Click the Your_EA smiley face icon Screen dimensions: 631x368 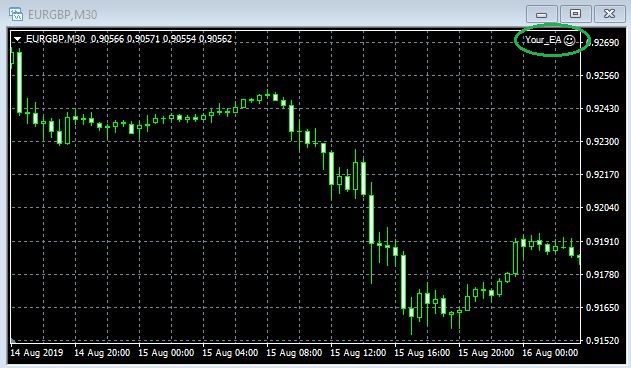(x=569, y=40)
